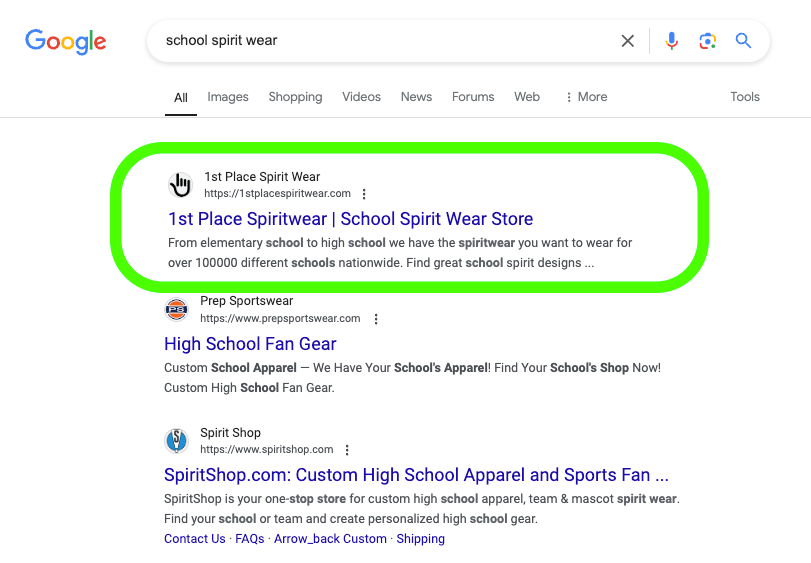Open the Videos results tab
The height and width of the screenshot is (563, 811).
(x=361, y=97)
